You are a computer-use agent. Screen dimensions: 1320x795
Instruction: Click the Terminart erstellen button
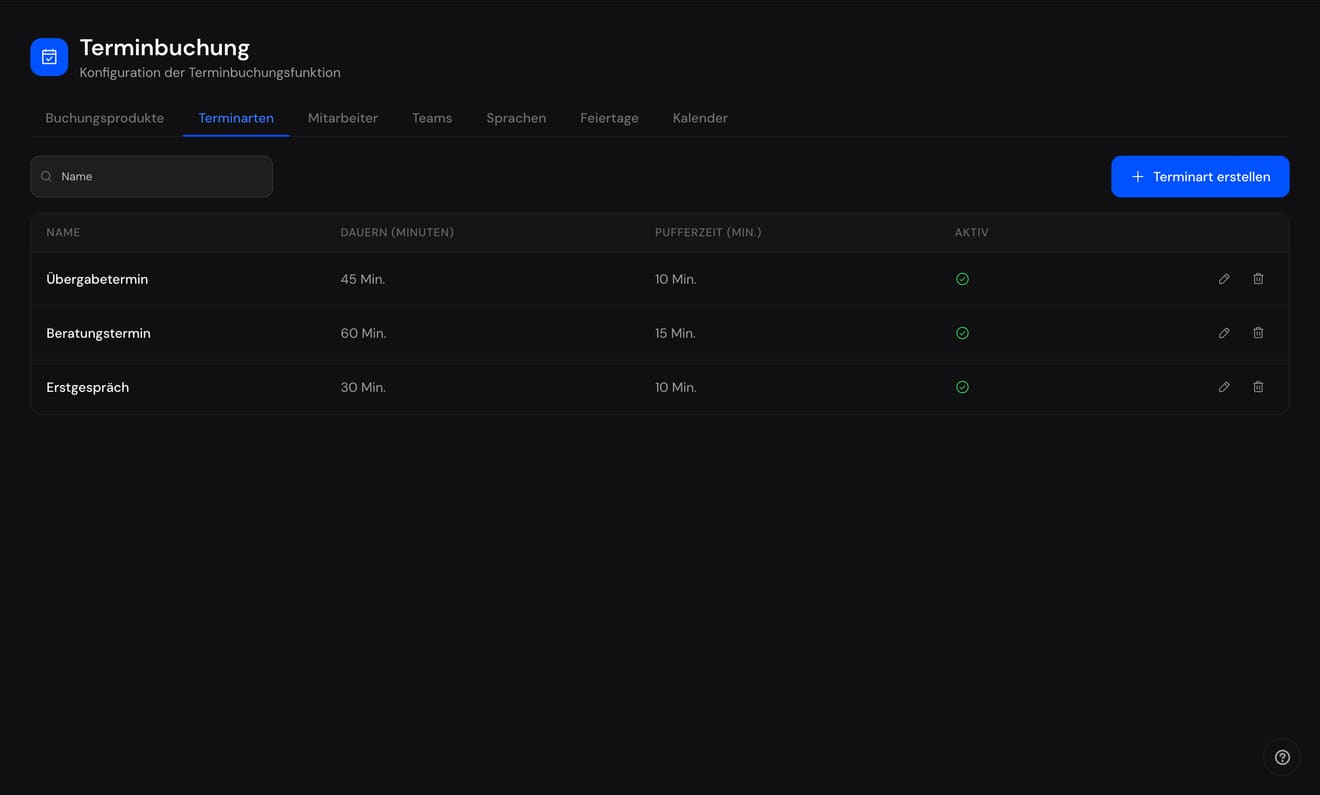[1200, 176]
